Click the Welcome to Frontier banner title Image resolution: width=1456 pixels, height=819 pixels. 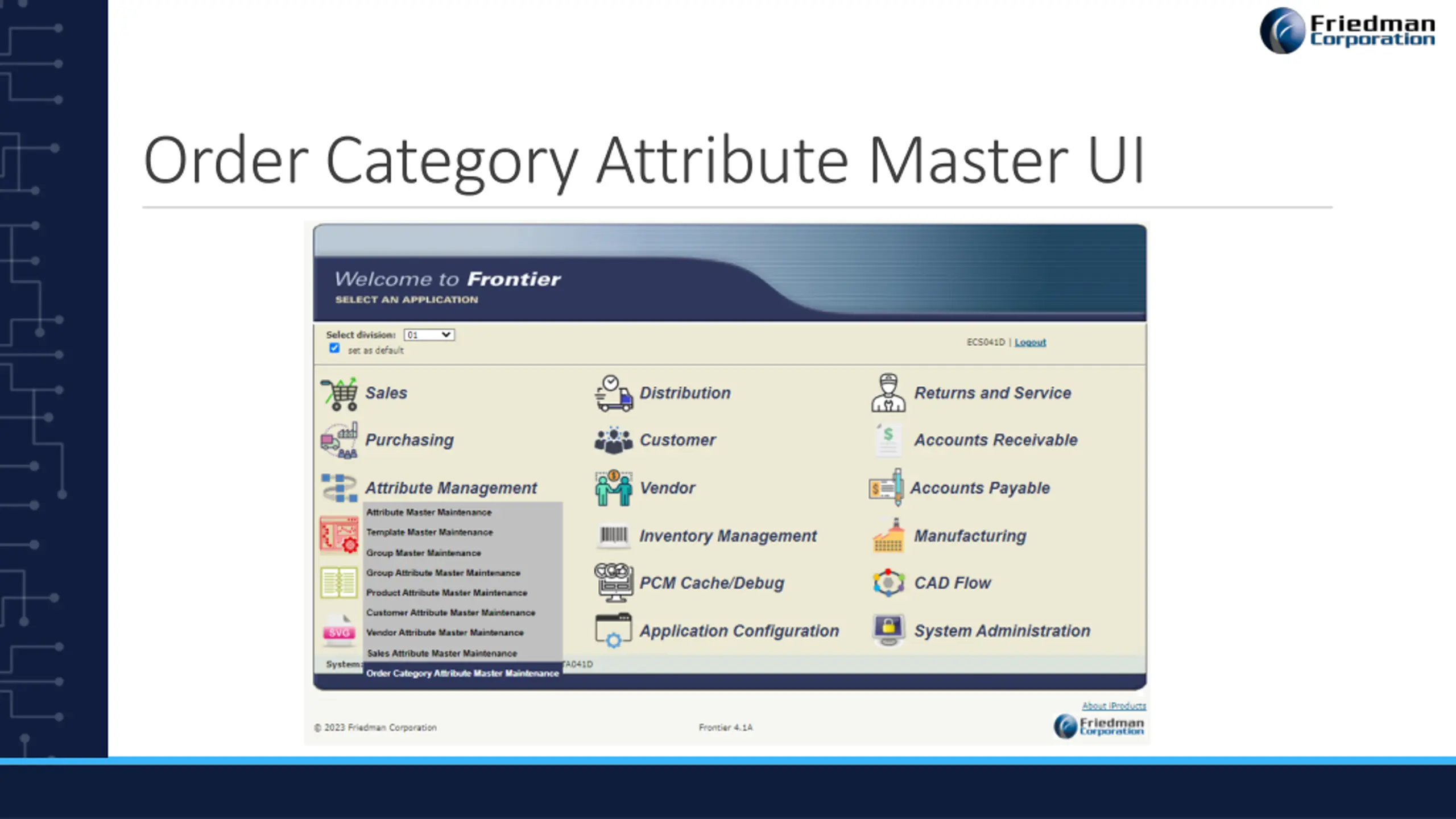pos(448,279)
